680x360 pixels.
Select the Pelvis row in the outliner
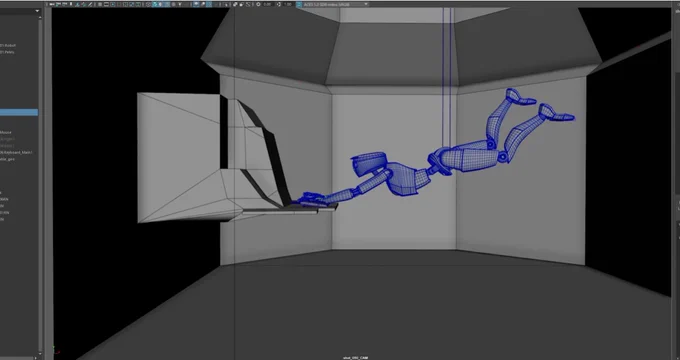pos(7,52)
